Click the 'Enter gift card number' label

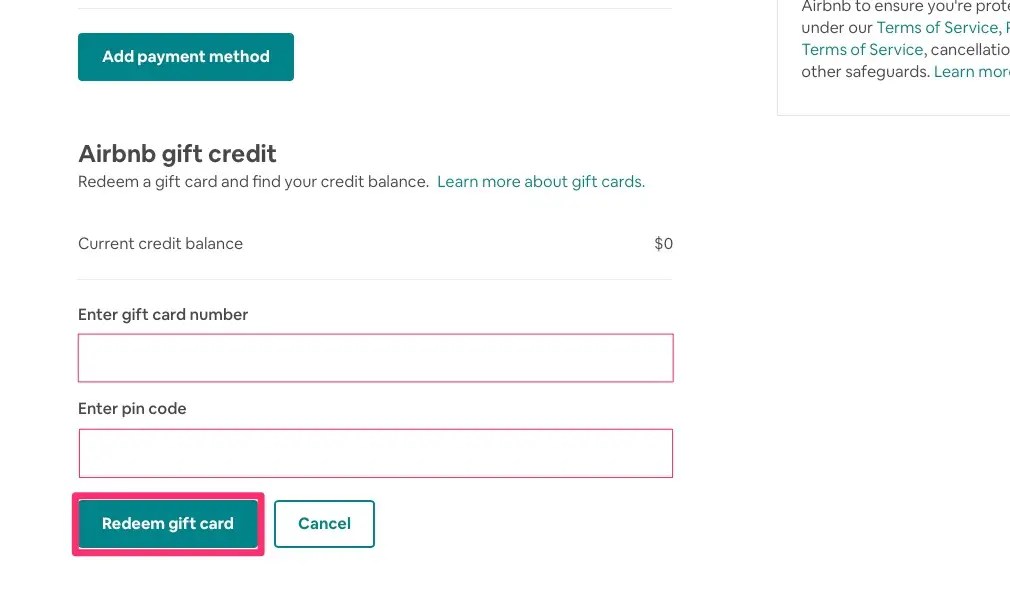click(163, 315)
